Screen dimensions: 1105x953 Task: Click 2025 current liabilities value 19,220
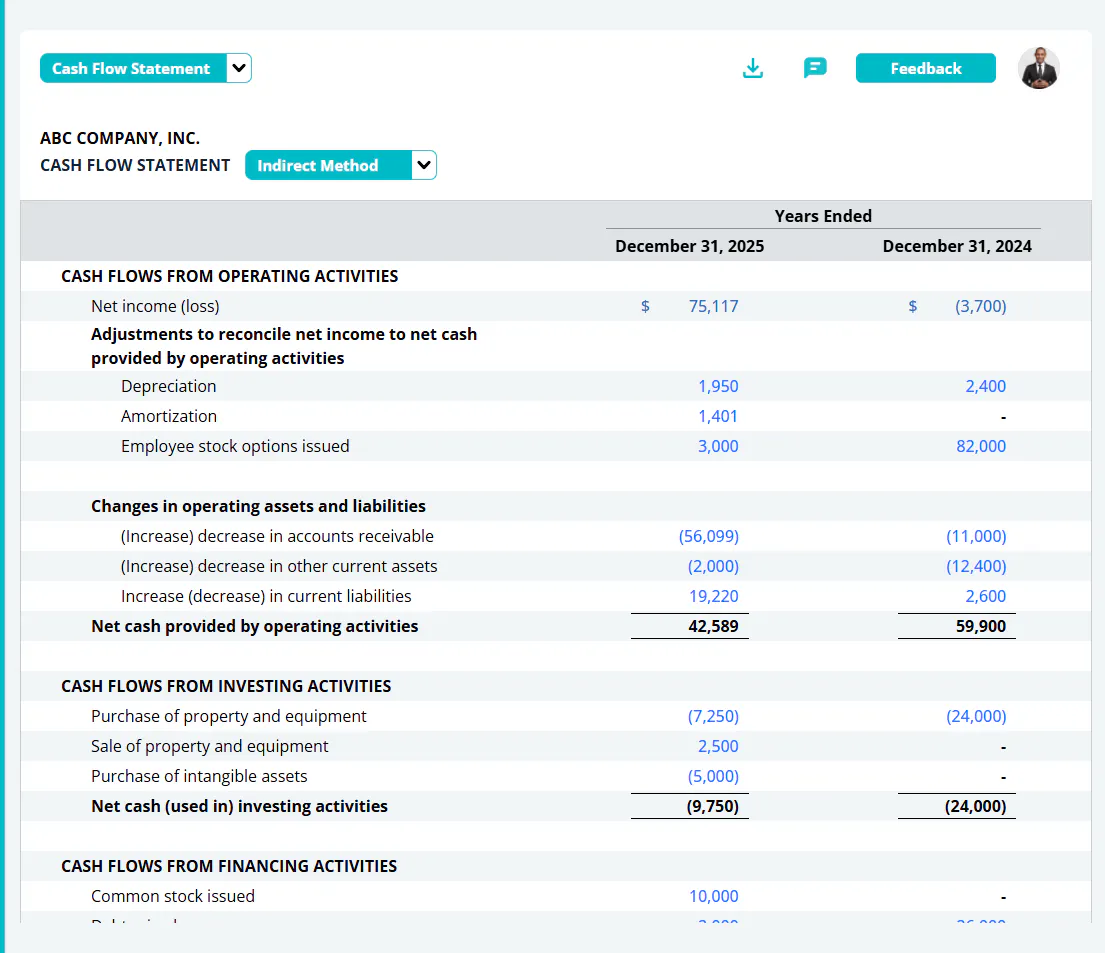[x=713, y=596]
